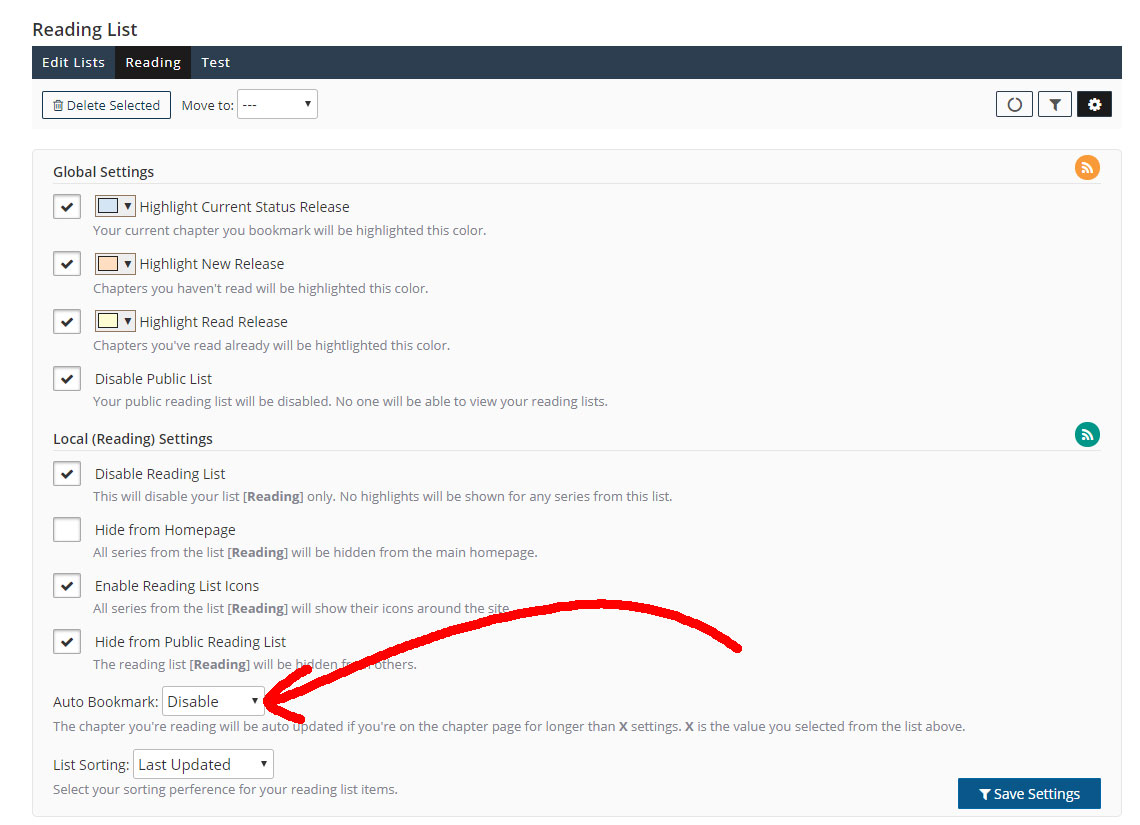The width and height of the screenshot is (1140, 825).
Task: Open the Highlight Read Release color picker
Action: (x=114, y=322)
